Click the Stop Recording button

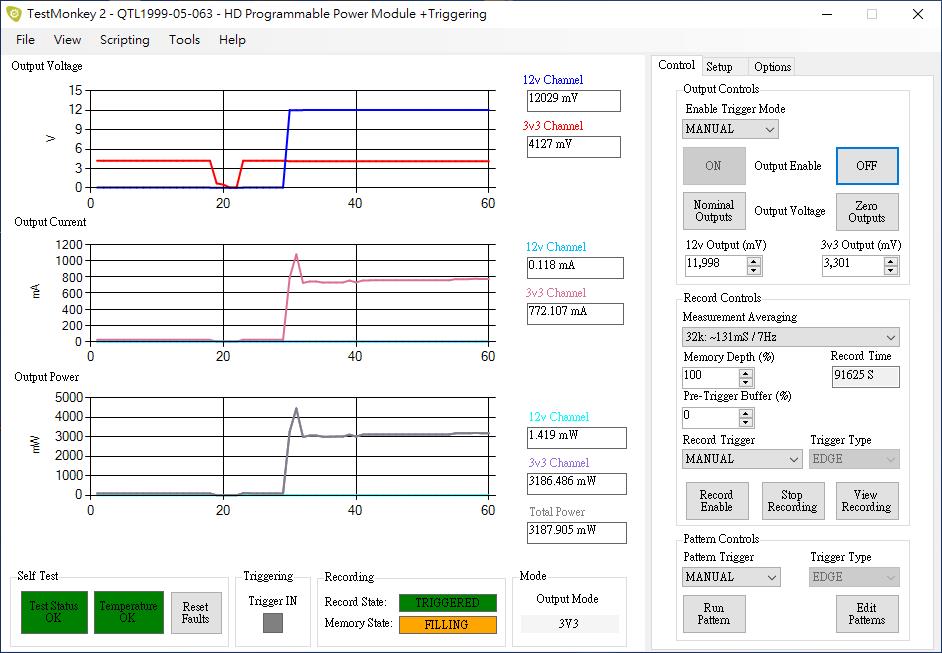coord(793,501)
